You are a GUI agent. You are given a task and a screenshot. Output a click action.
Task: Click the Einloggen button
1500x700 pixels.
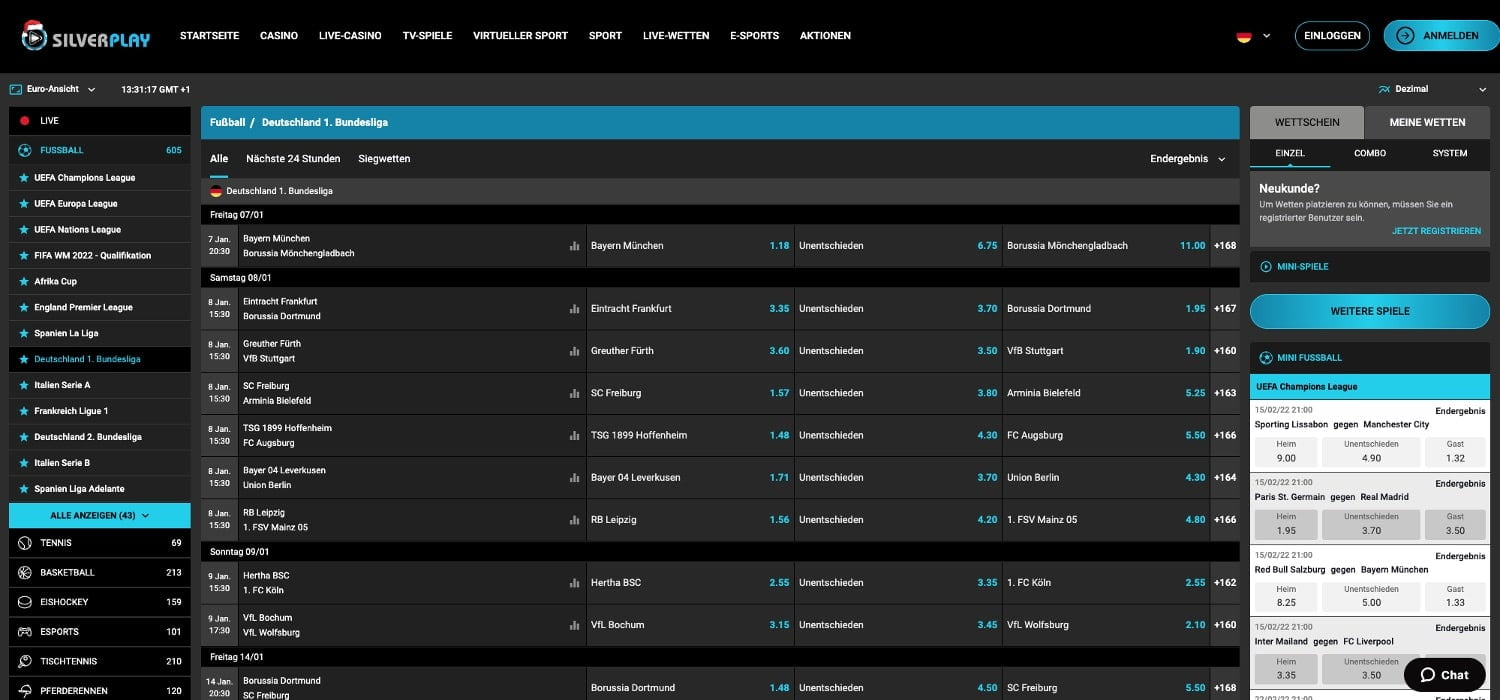(1332, 36)
